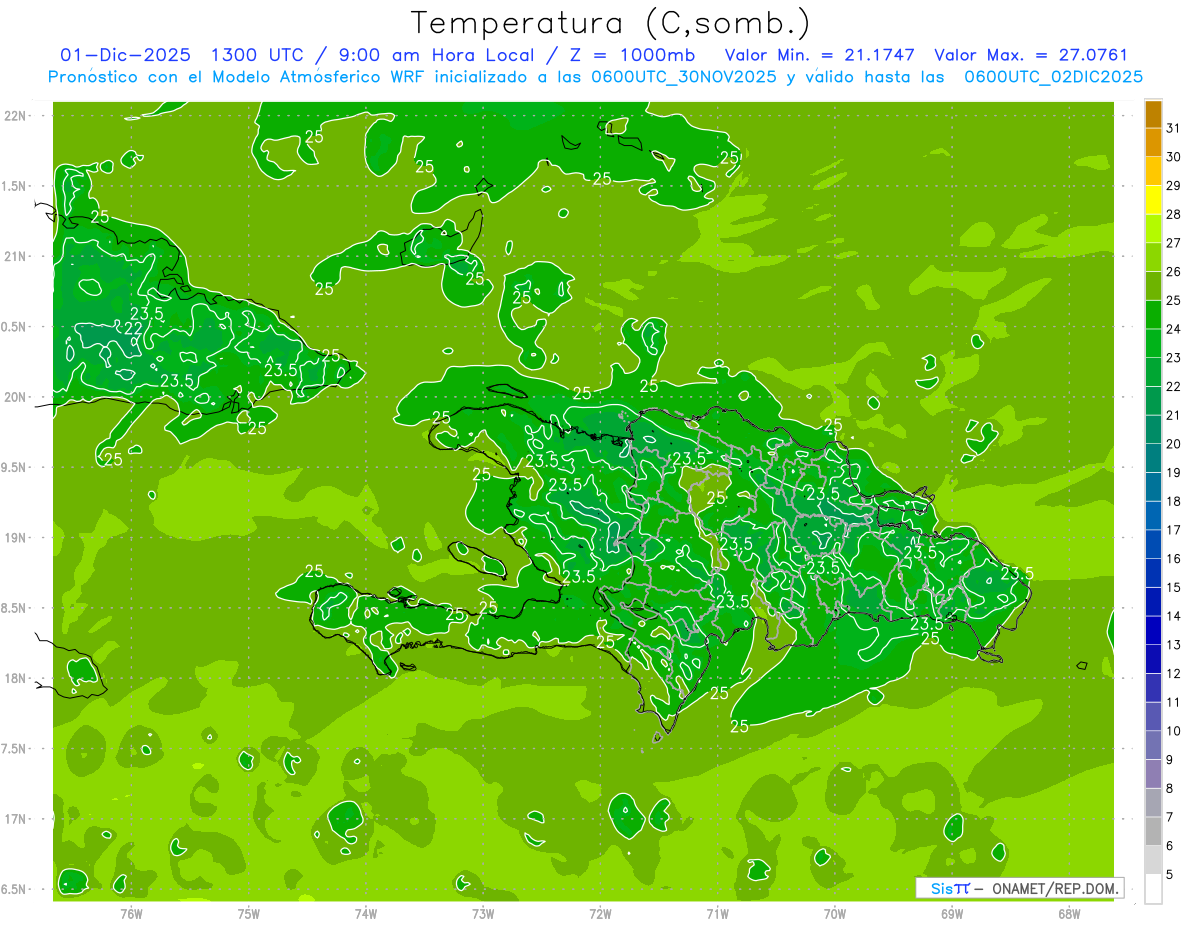Click the 75W longitude axis label
The image size is (1200, 927).
[x=248, y=913]
